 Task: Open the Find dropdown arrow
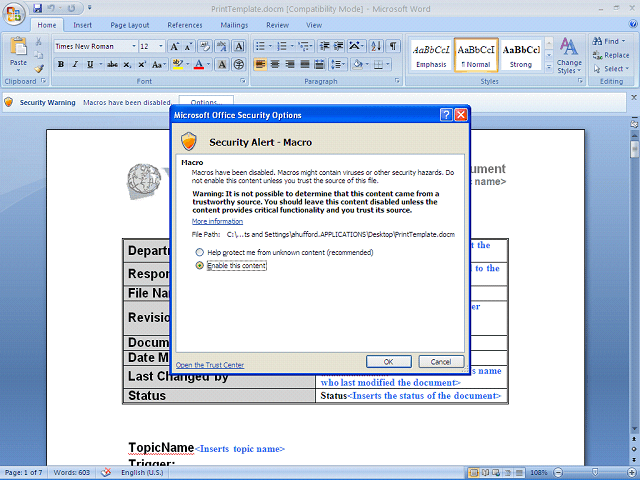tap(624, 41)
